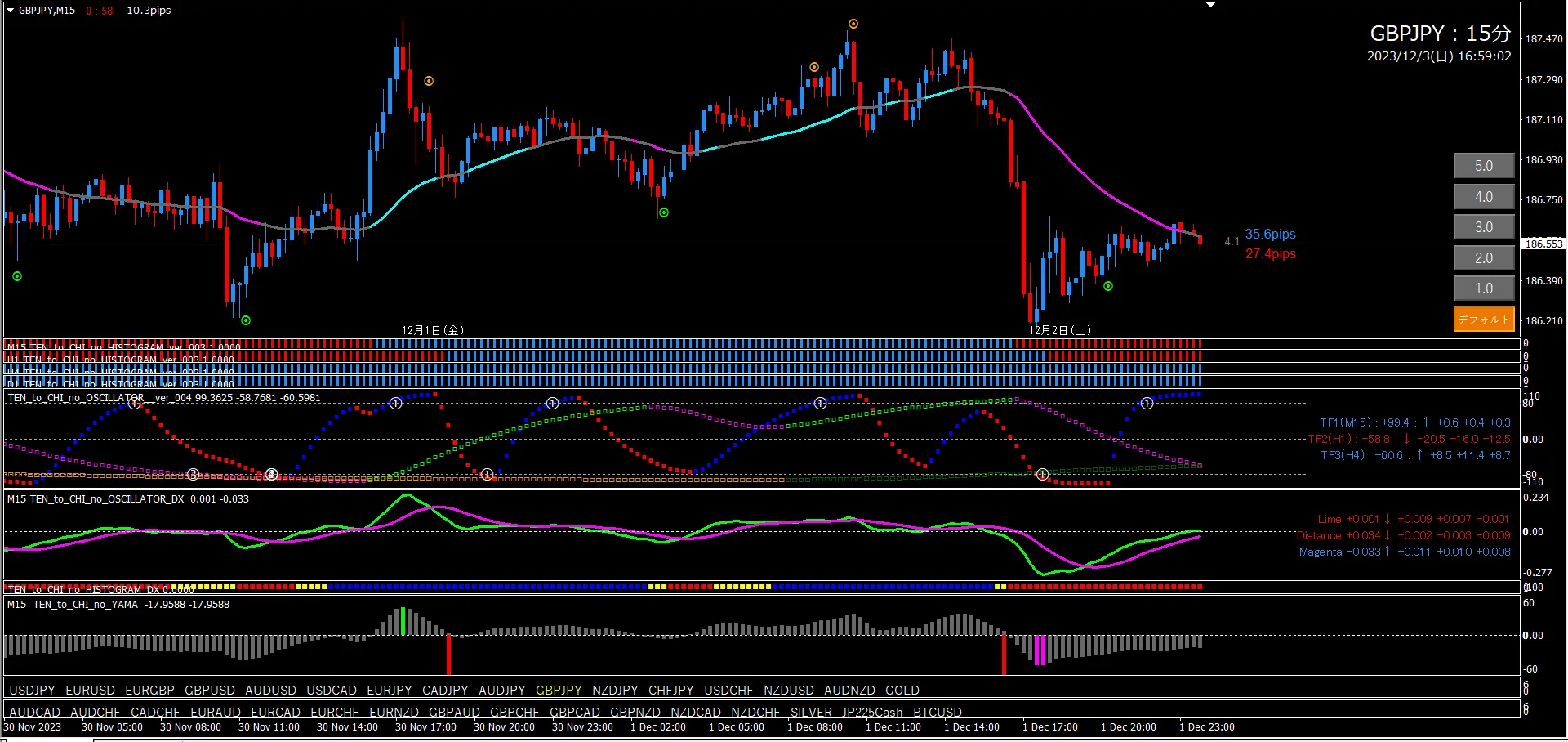The image size is (1568, 742).
Task: Change chart to GBPAUD
Action: (x=455, y=713)
